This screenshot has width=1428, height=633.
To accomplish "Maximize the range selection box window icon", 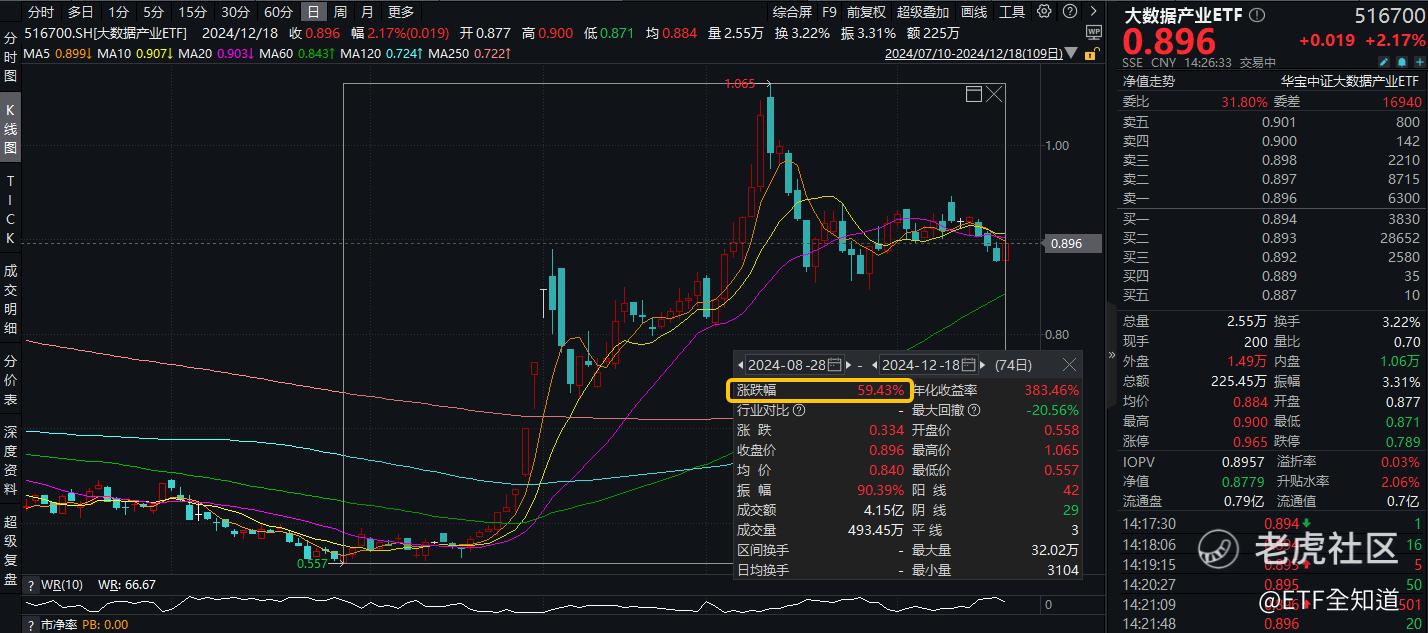I will pos(974,94).
